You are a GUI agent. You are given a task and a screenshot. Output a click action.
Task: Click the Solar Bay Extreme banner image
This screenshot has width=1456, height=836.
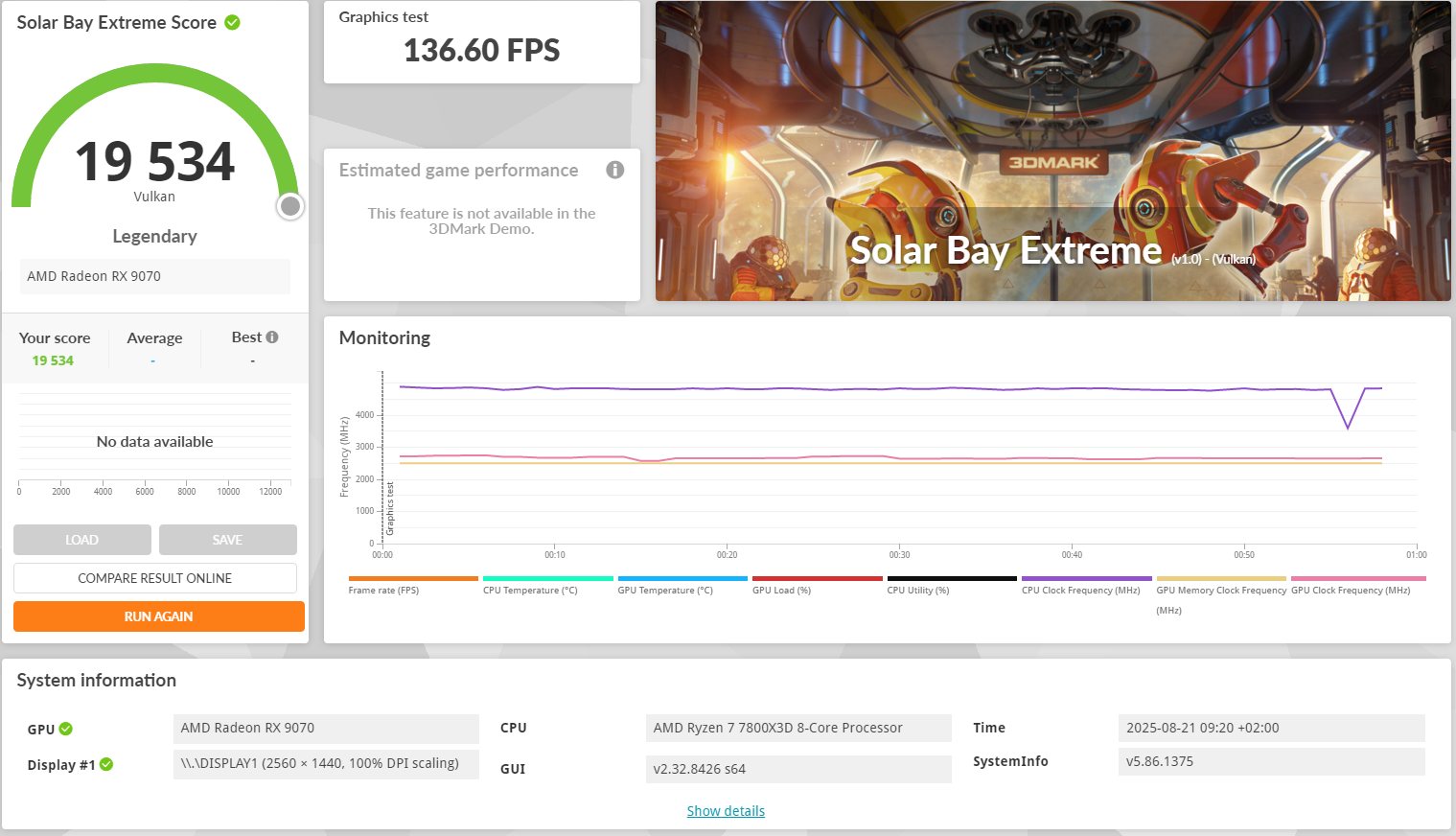pos(1053,151)
